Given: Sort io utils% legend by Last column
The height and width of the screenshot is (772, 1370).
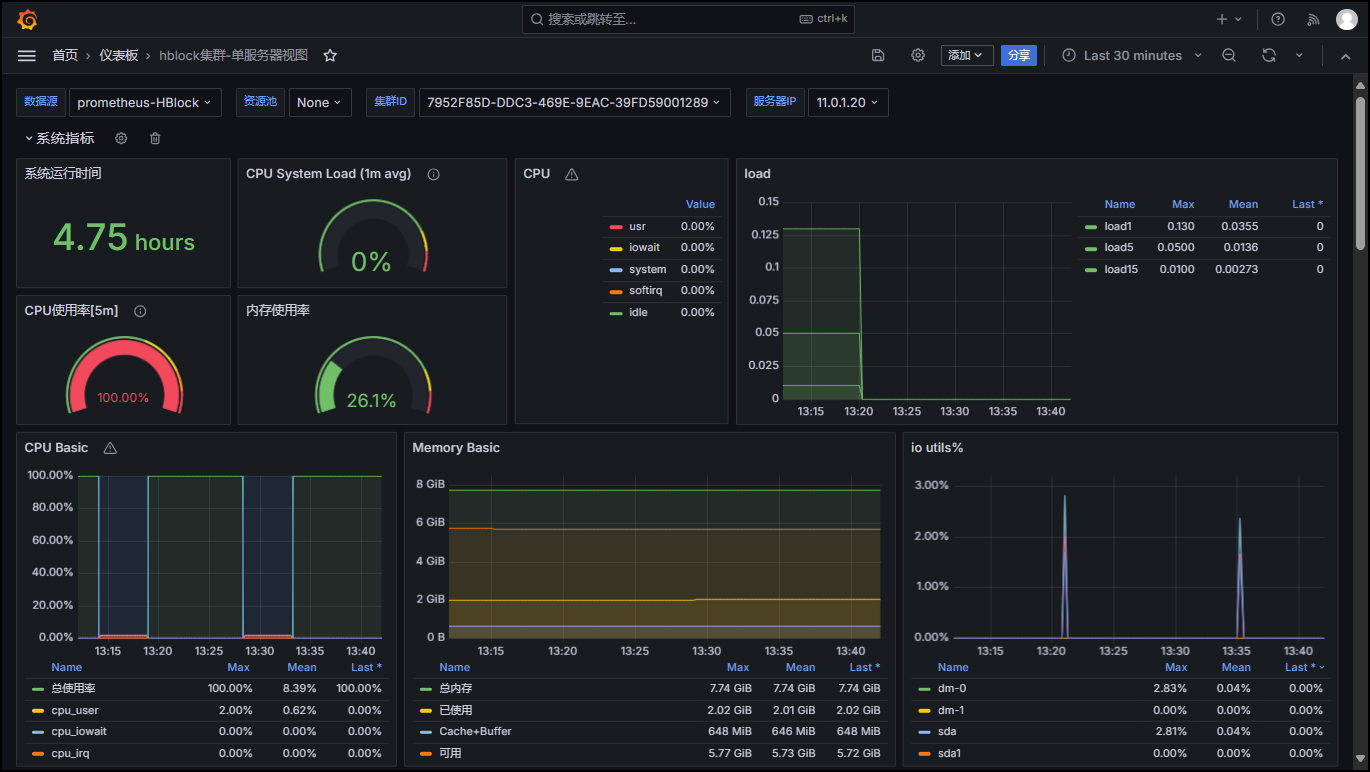Looking at the screenshot, I should 1304,667.
